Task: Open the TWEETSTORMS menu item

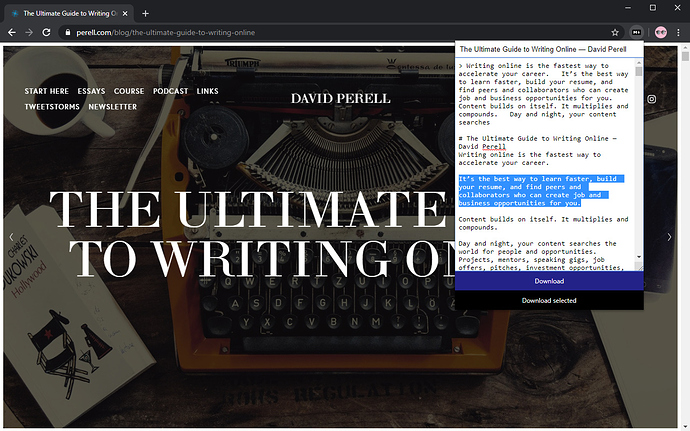Action: pos(52,107)
